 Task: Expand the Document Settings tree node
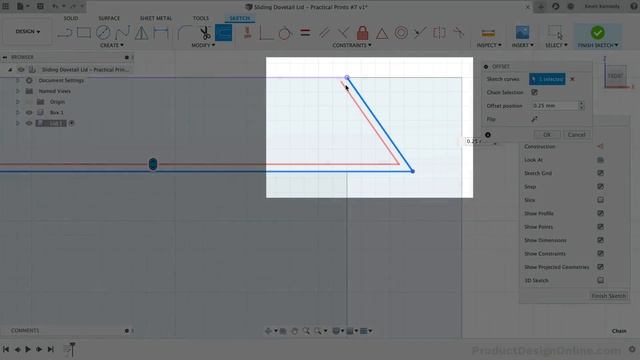coord(18,80)
